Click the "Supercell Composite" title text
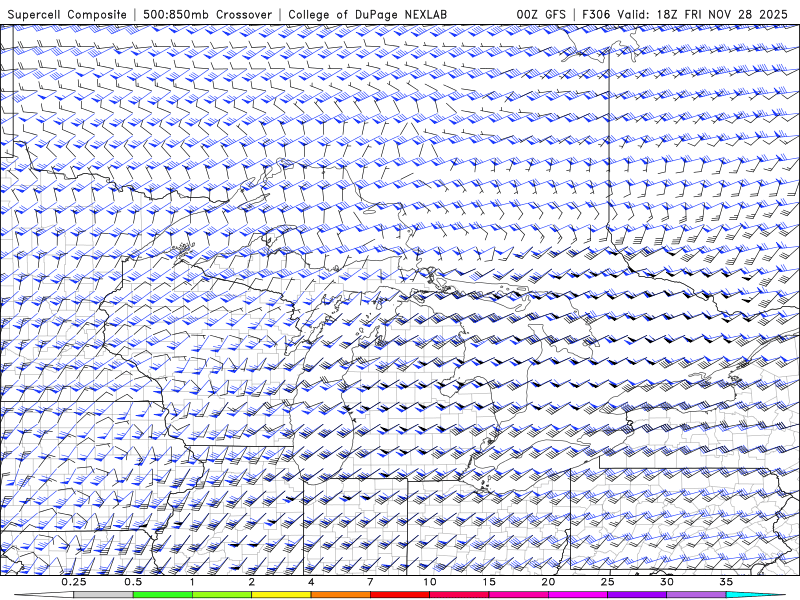 [x=67, y=14]
